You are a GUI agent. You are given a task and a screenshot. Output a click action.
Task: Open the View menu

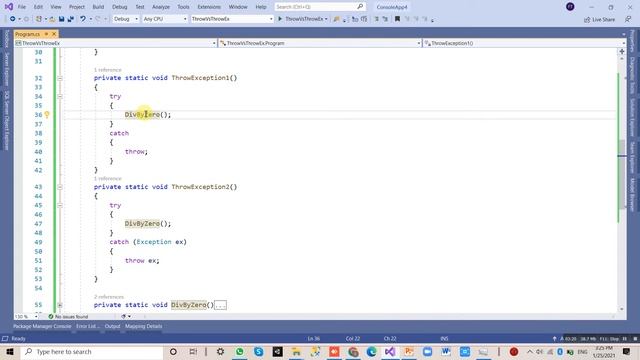pos(56,7)
